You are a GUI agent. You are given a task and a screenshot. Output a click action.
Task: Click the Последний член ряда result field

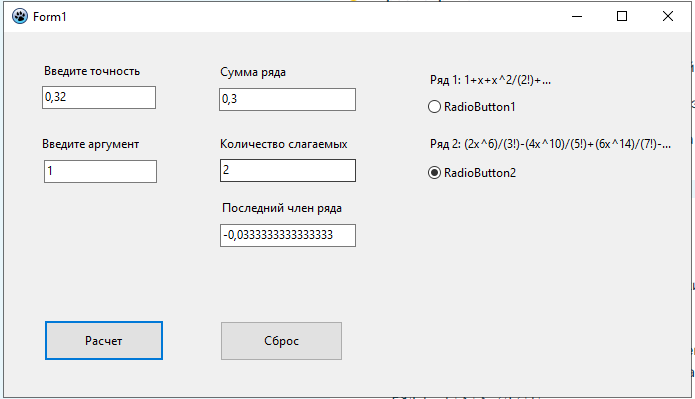tap(288, 235)
